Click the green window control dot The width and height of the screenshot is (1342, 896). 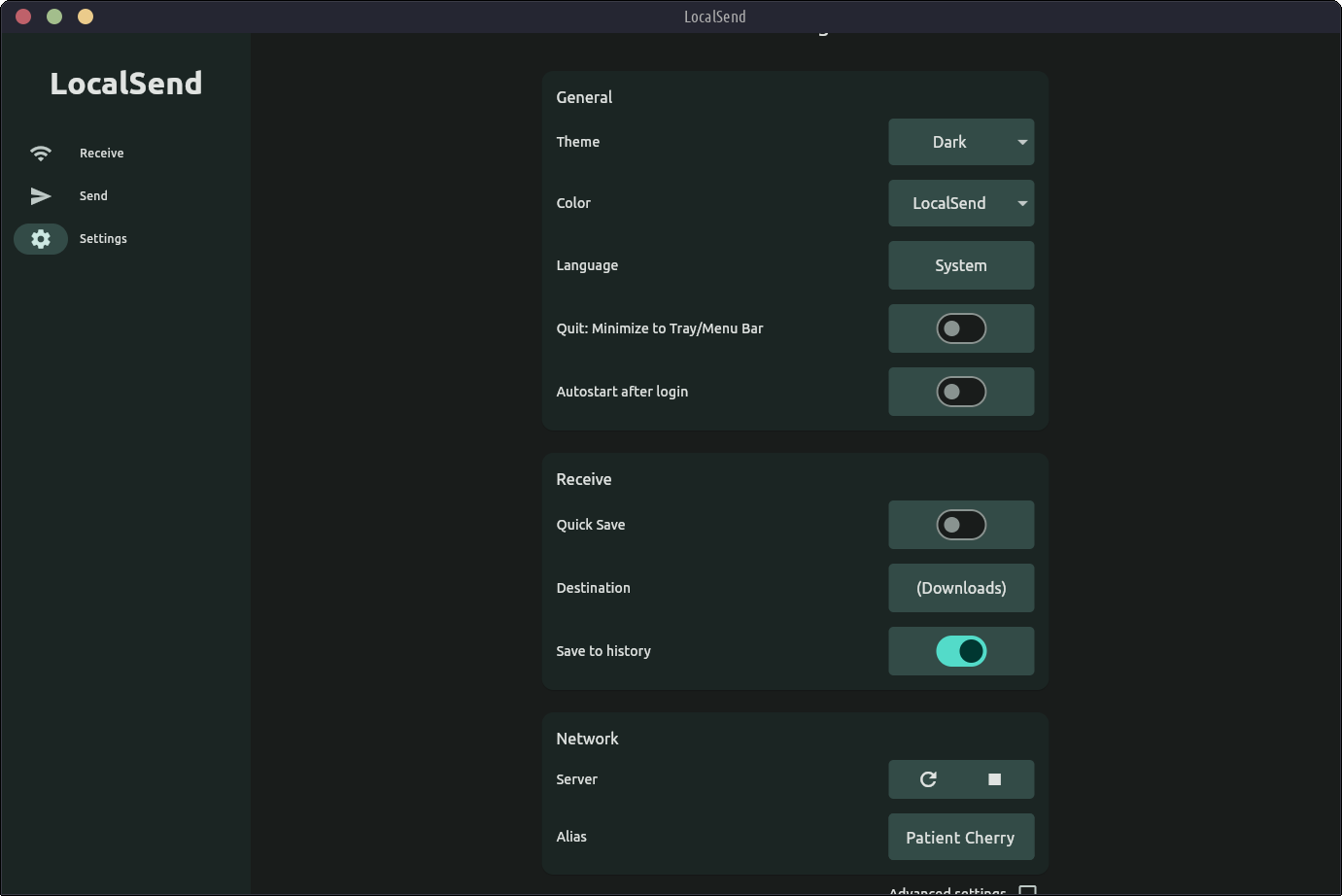click(x=54, y=17)
